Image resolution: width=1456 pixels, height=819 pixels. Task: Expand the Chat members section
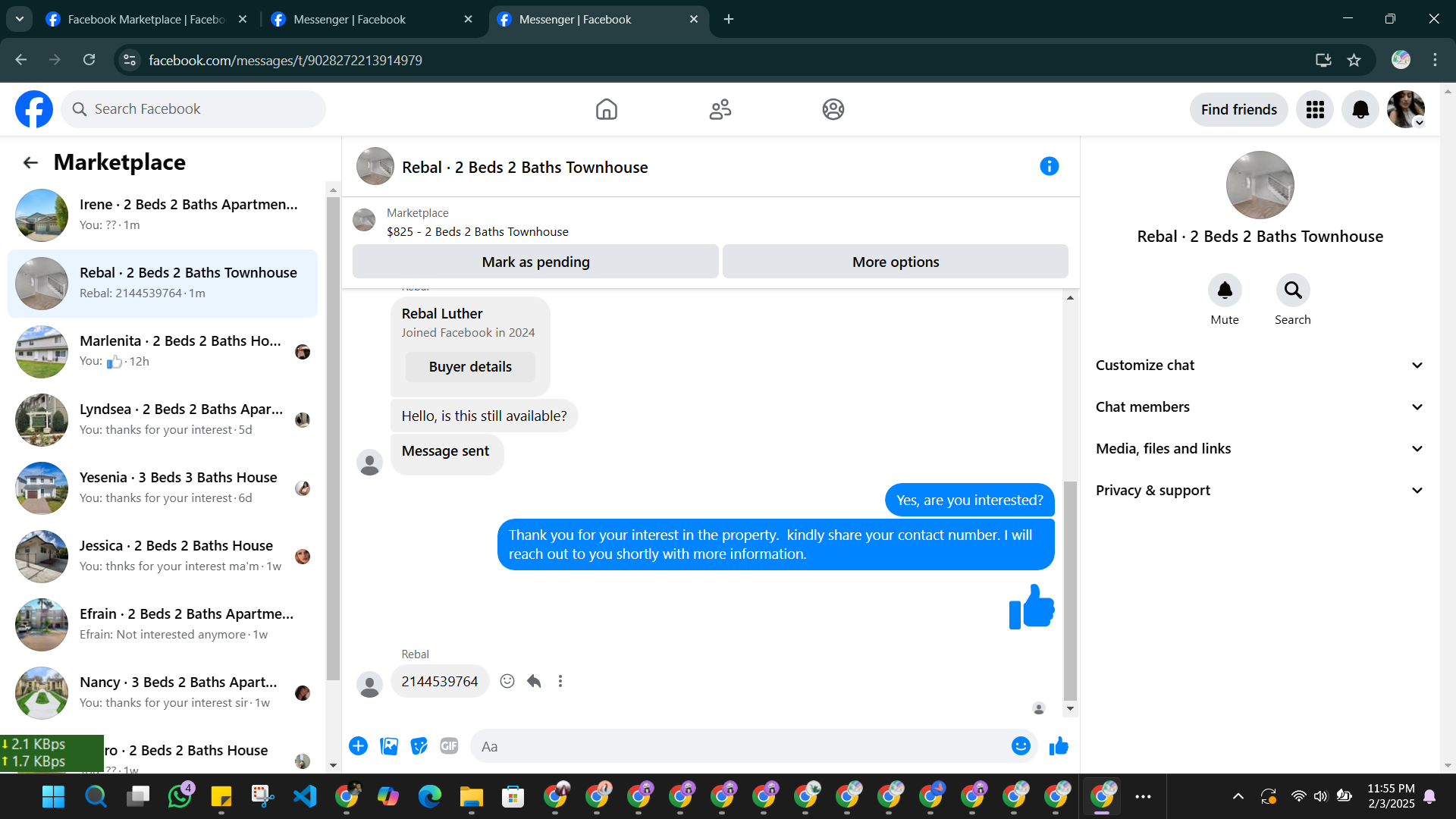pyautogui.click(x=1259, y=407)
